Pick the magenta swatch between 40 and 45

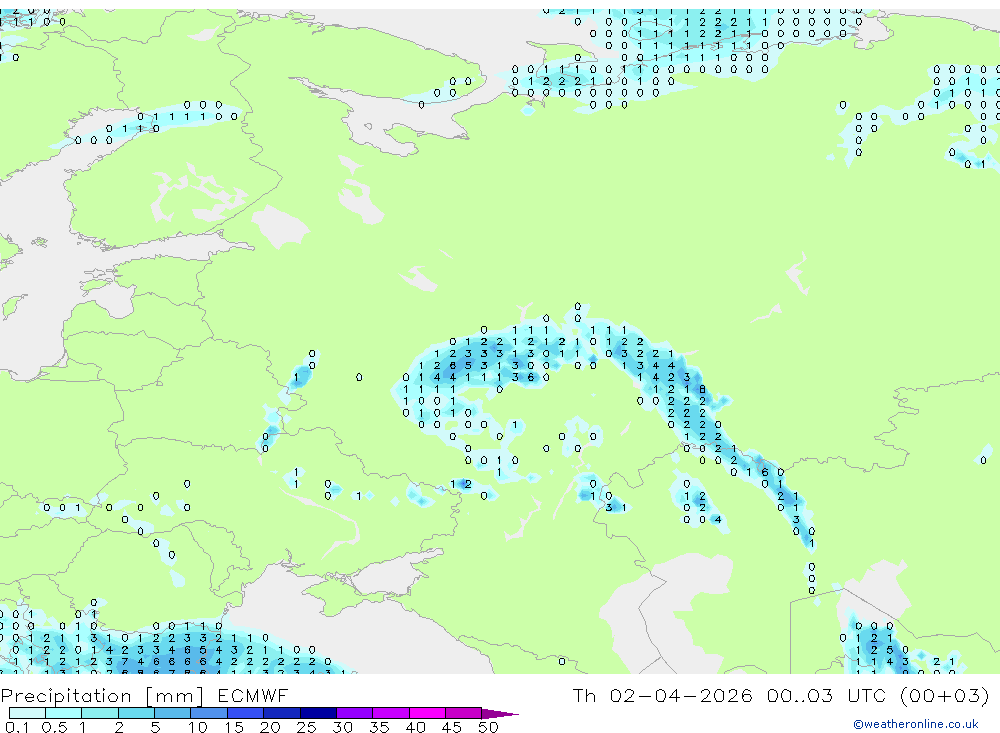coord(427,713)
